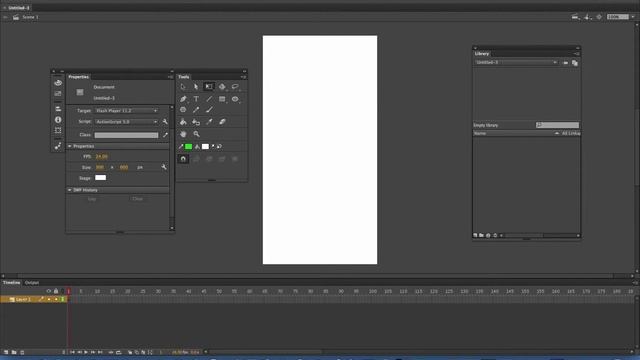Toggle Snap to Objects magnet in Tools
Image resolution: width=640 pixels, height=360 pixels.
[183, 159]
